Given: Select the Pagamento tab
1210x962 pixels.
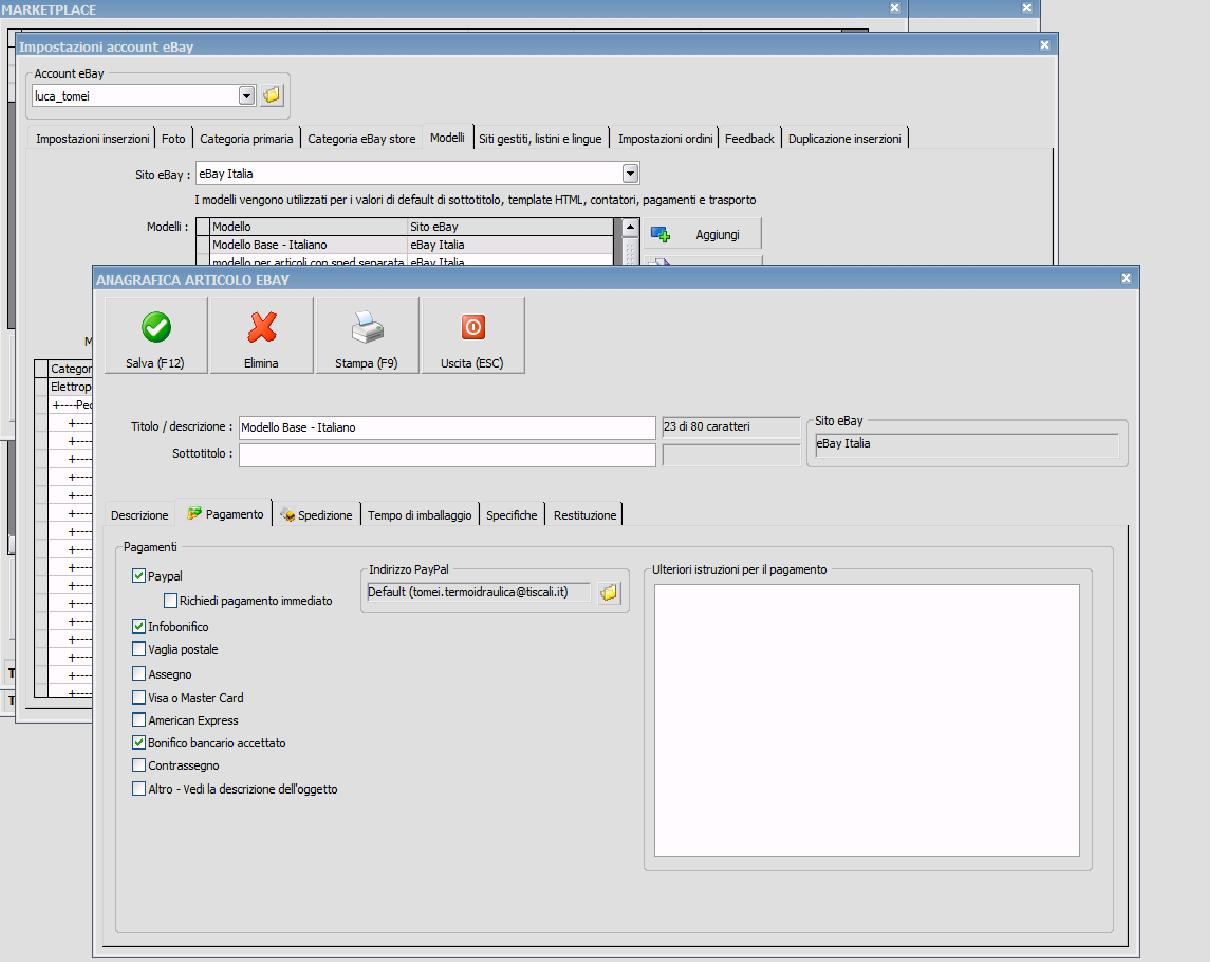Looking at the screenshot, I should [225, 514].
